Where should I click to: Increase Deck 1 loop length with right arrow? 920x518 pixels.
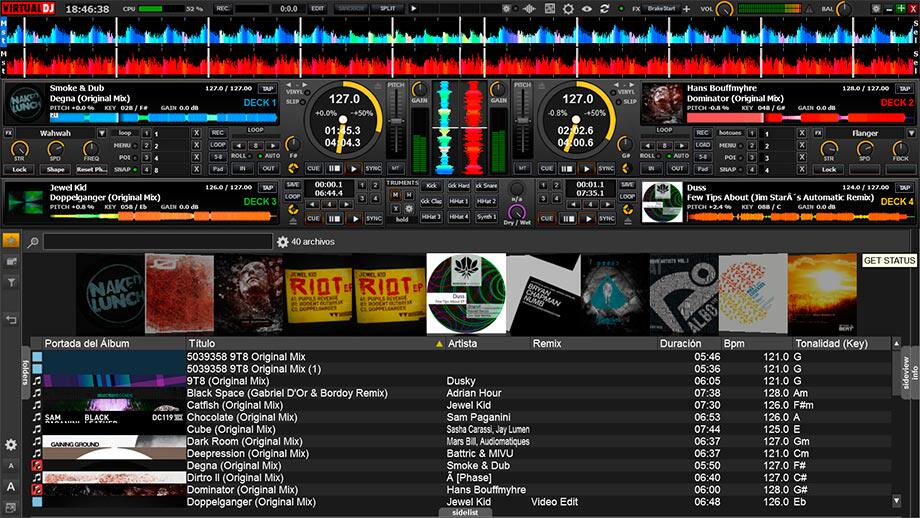272,145
